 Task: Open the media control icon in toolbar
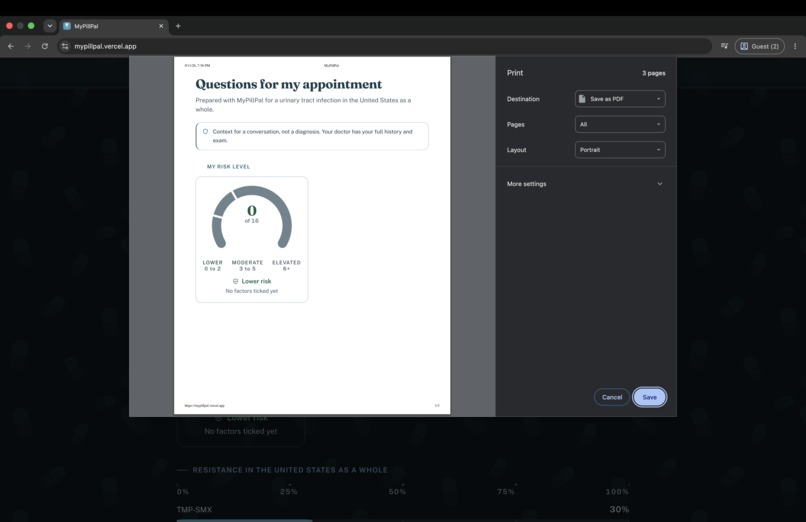[x=724, y=46]
